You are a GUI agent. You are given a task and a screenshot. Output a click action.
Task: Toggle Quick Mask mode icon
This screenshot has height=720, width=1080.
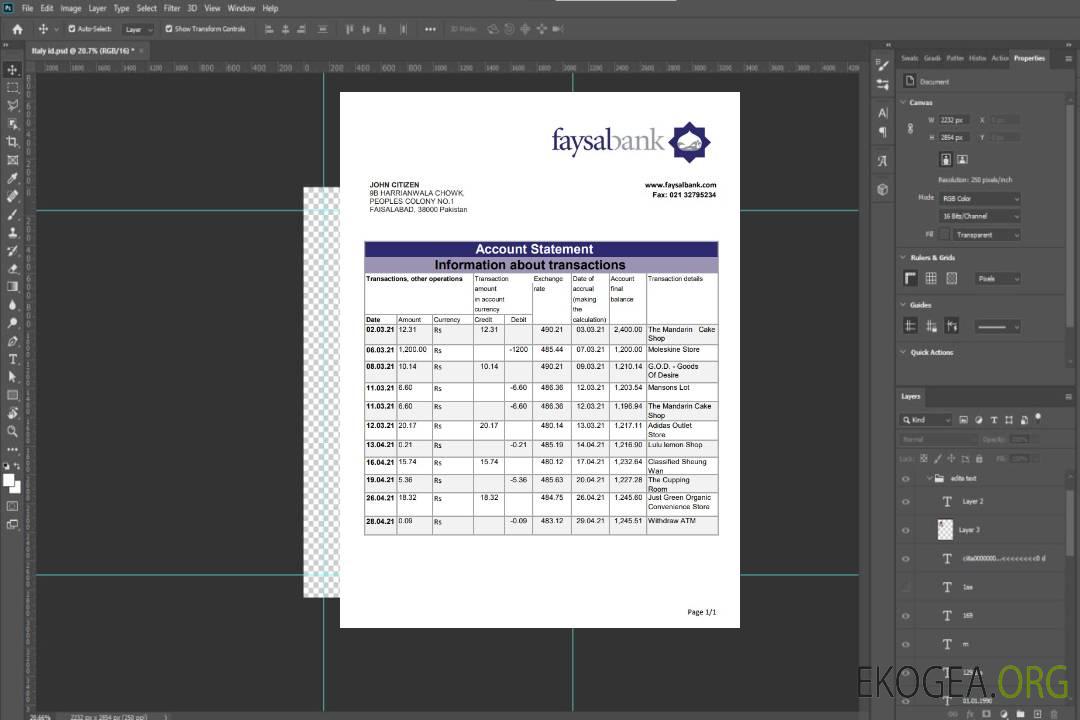click(x=12, y=506)
